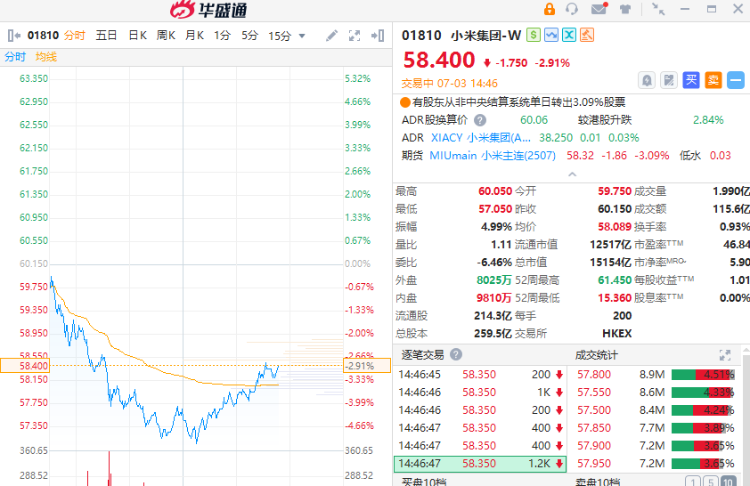Switch to 月K chart tab
Screen dimensions: 750x486
coord(195,35)
